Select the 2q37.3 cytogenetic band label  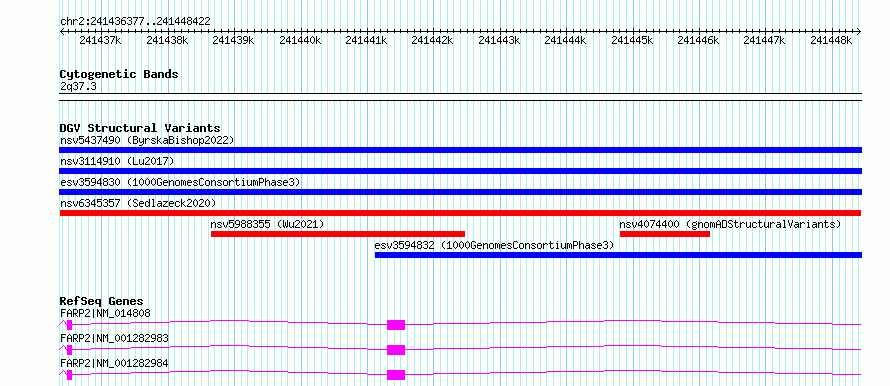coord(78,86)
